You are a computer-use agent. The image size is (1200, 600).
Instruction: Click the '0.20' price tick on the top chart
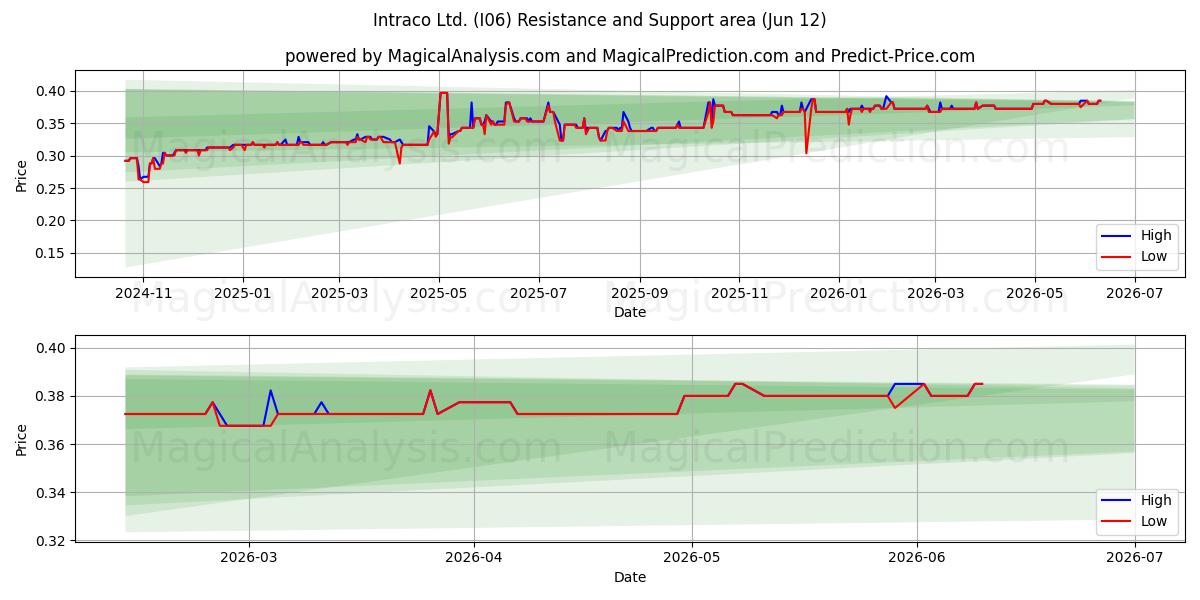coord(53,221)
